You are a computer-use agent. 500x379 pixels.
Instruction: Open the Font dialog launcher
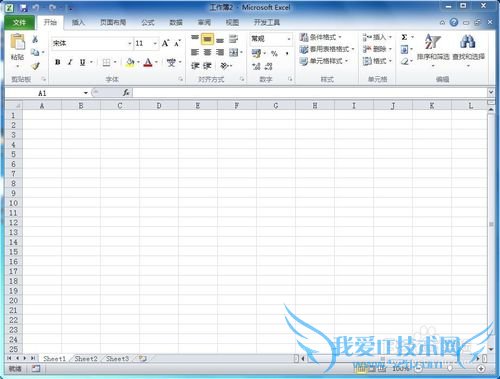coord(180,79)
